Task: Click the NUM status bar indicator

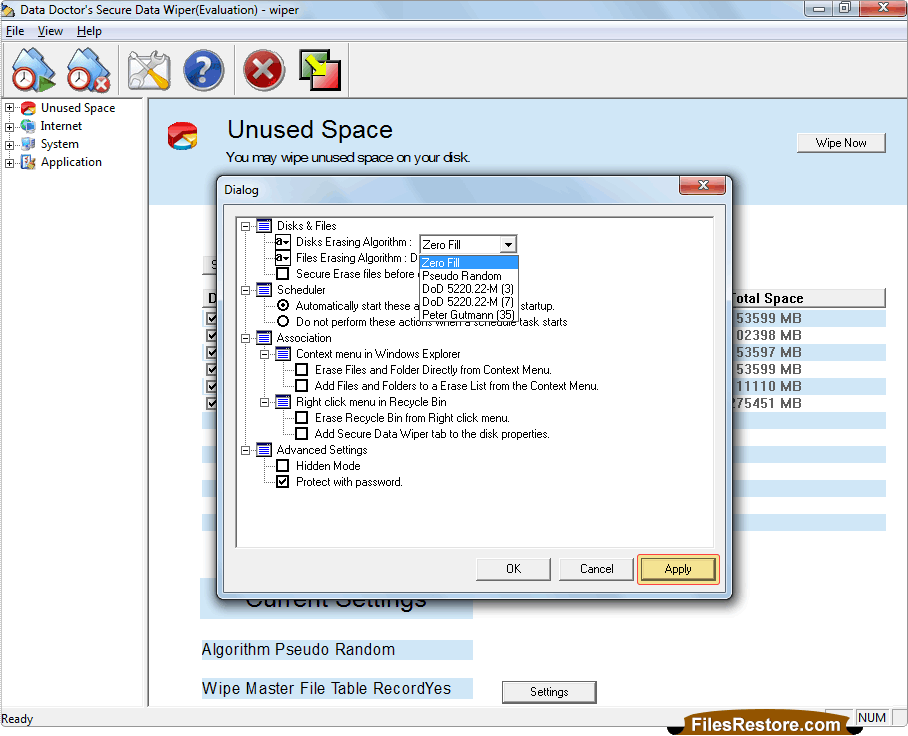Action: 872,717
